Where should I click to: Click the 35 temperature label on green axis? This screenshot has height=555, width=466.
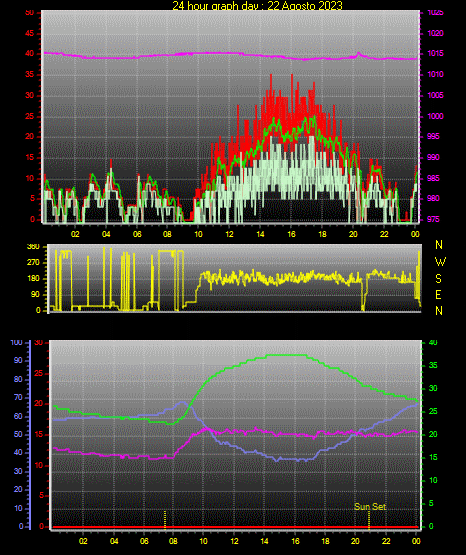pos(433,365)
